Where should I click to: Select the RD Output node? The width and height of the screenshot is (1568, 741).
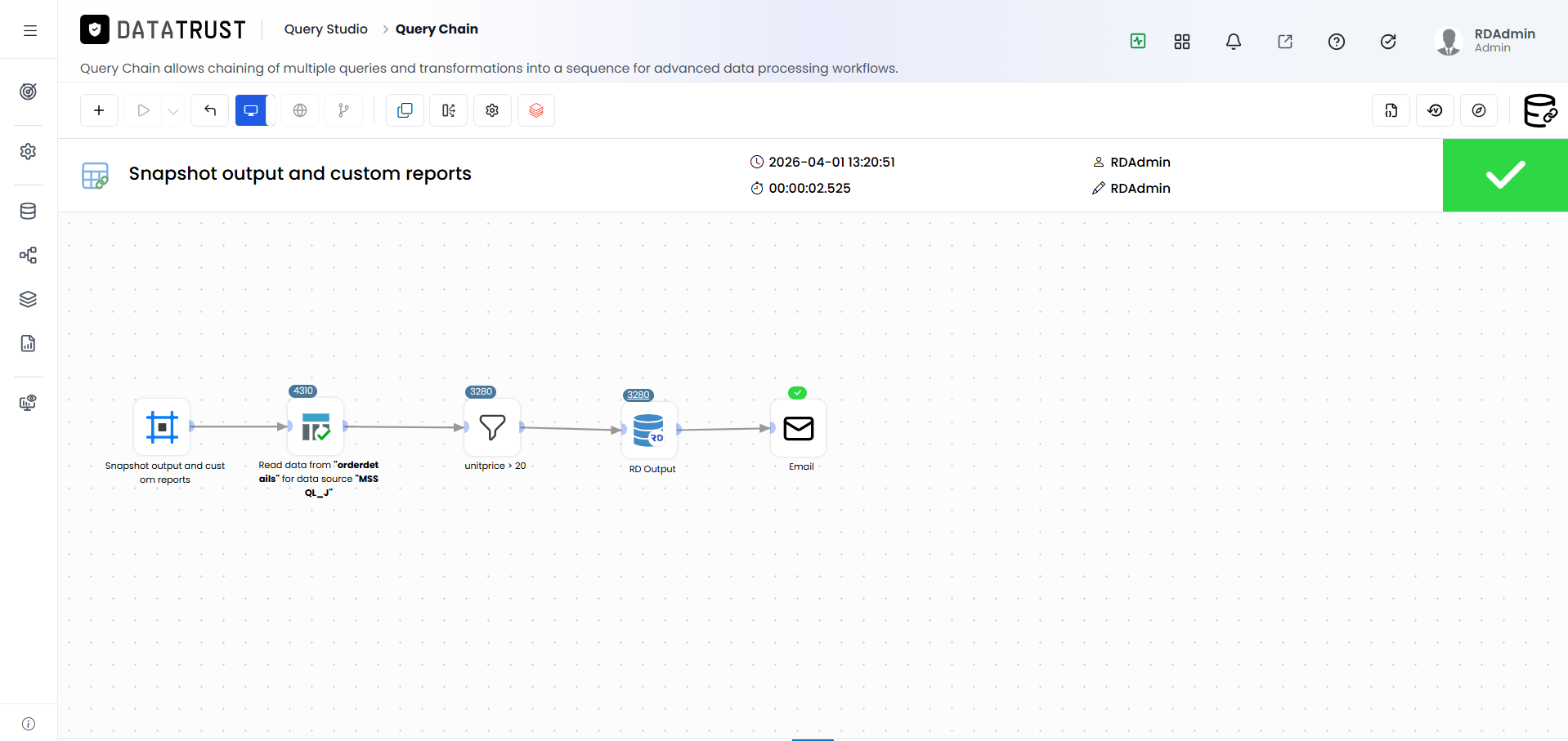point(649,430)
